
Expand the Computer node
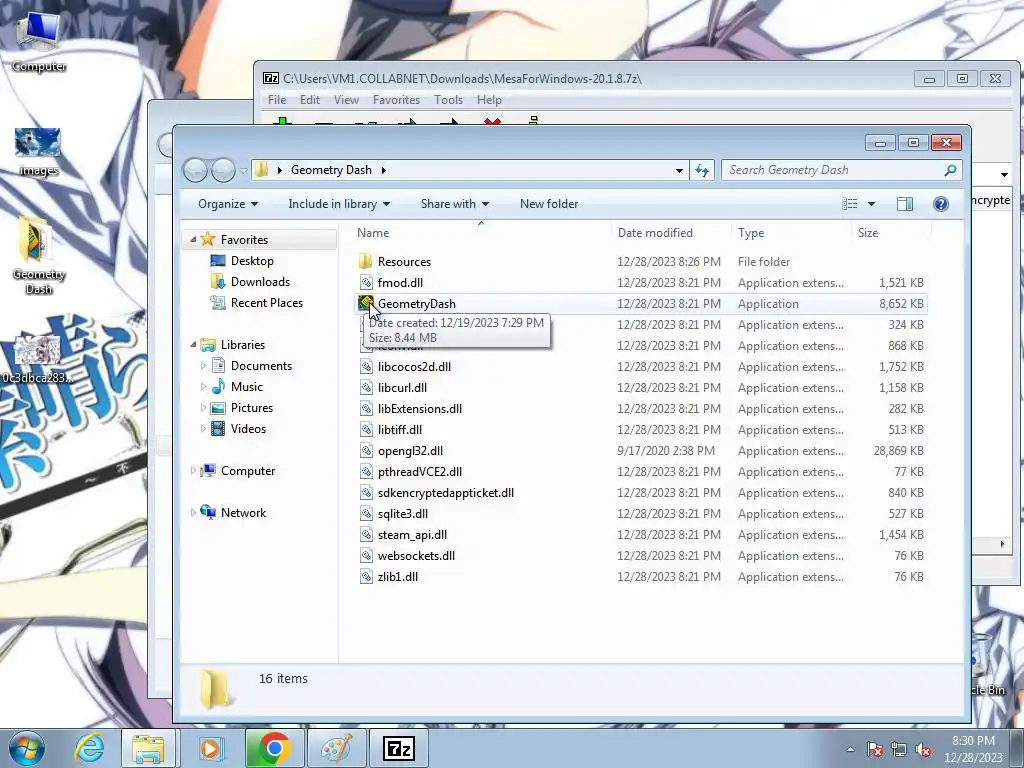(x=193, y=471)
